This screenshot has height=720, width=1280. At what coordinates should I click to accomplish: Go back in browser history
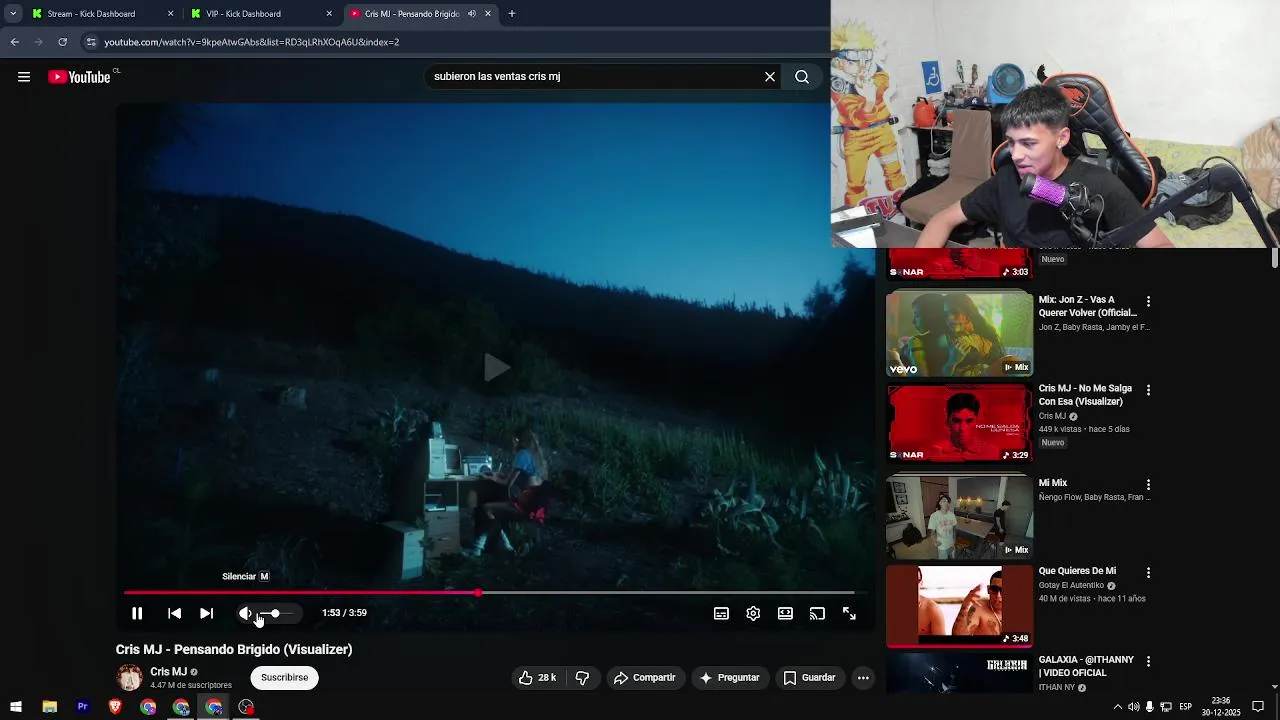pyautogui.click(x=14, y=42)
